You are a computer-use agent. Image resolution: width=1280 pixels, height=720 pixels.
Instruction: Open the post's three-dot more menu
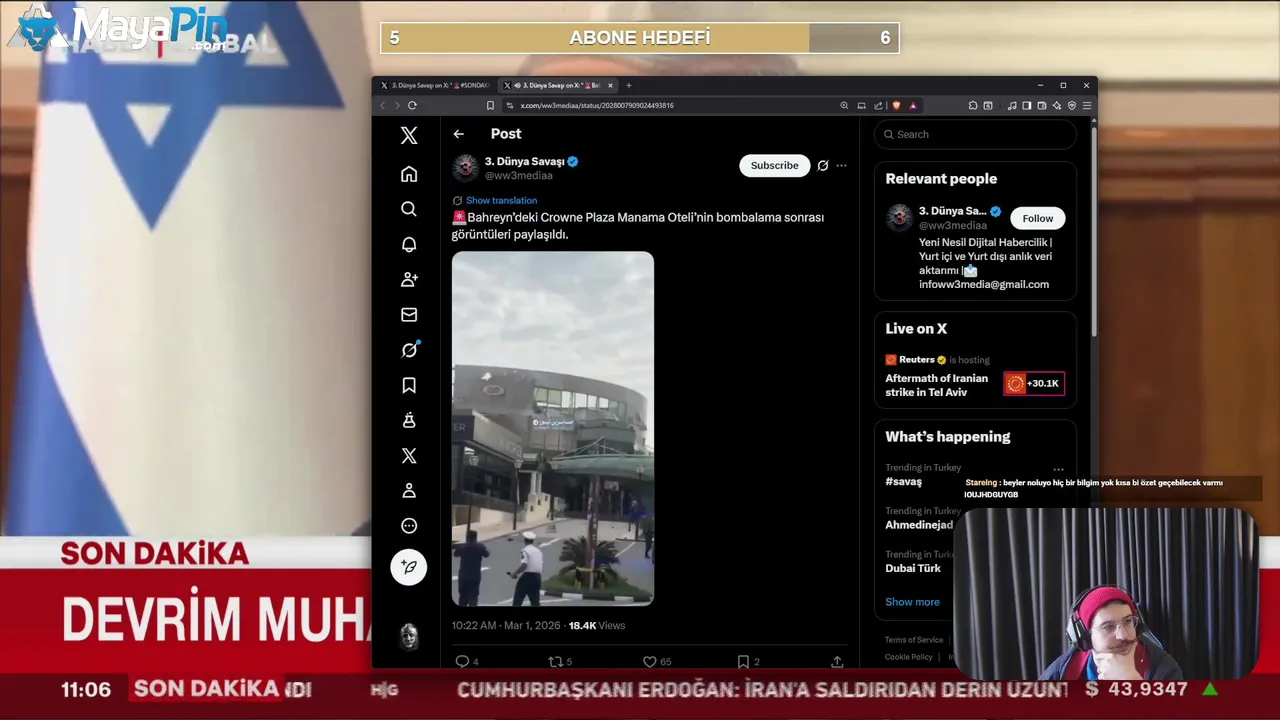[x=841, y=165]
